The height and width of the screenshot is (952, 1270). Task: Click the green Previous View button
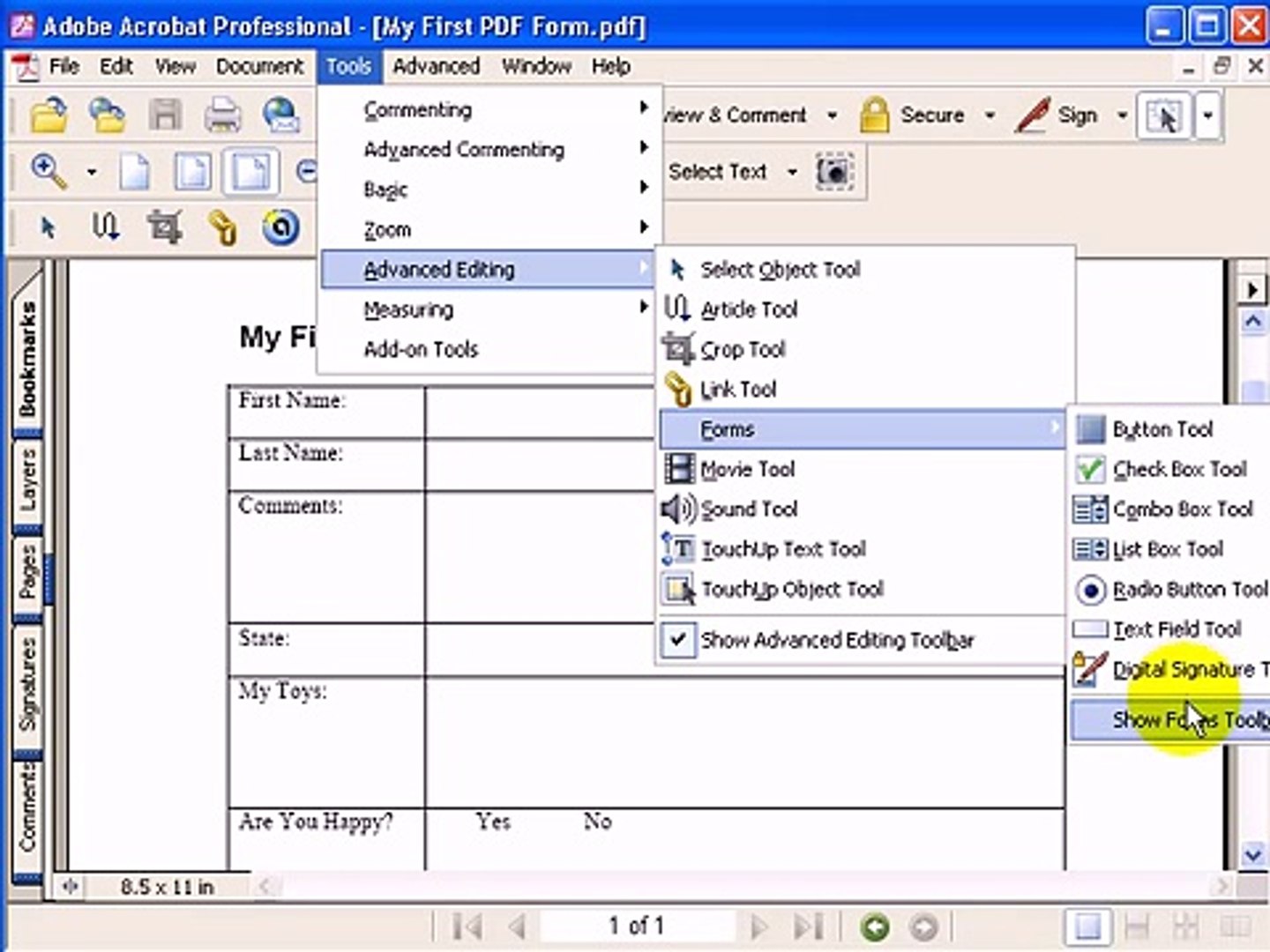point(875,926)
